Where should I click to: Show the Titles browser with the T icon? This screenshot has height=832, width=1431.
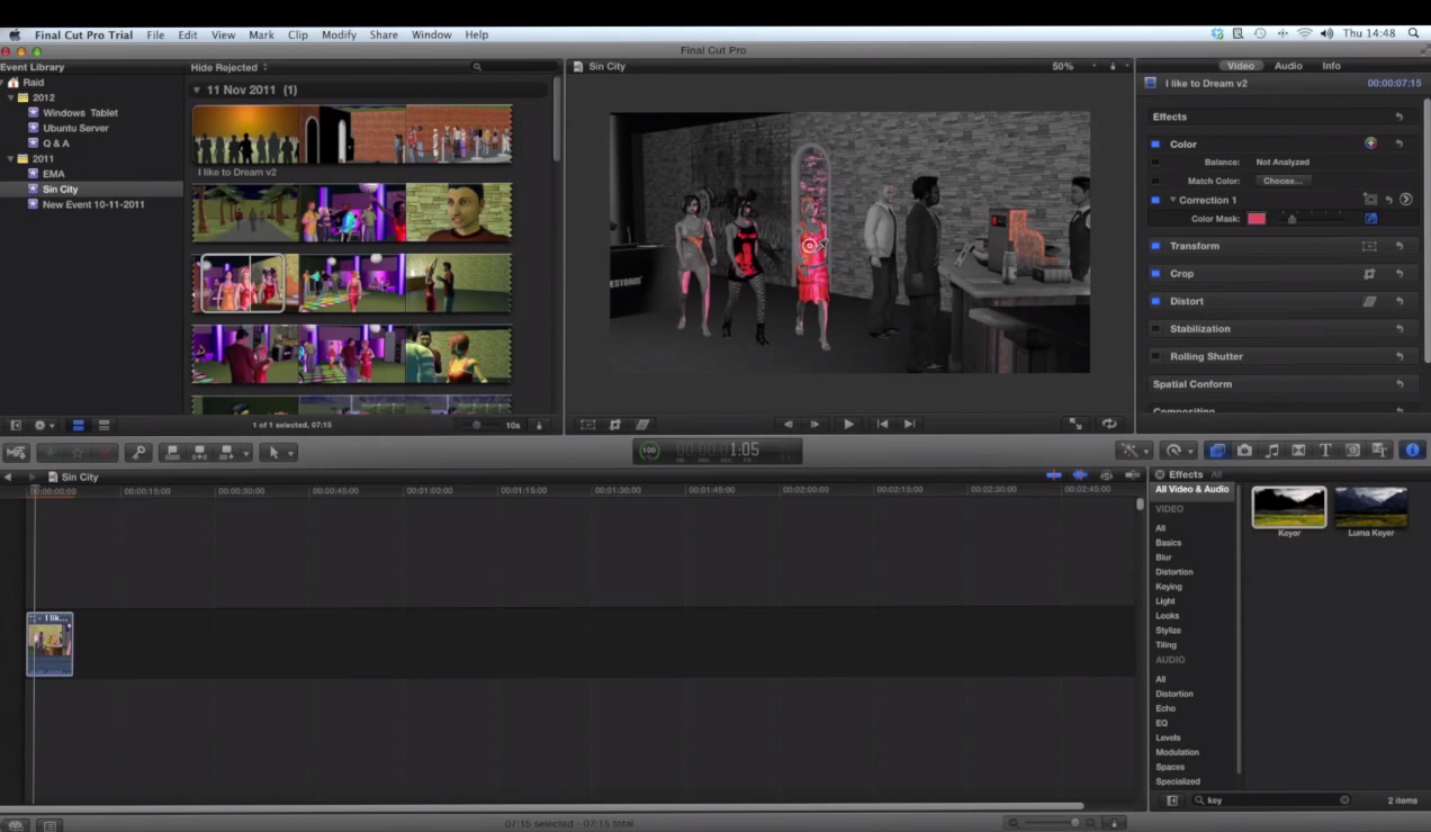click(x=1325, y=450)
